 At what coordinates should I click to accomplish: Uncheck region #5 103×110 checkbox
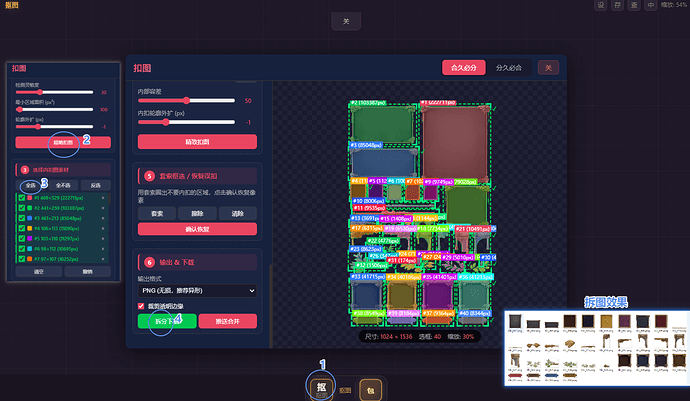pyautogui.click(x=22, y=239)
